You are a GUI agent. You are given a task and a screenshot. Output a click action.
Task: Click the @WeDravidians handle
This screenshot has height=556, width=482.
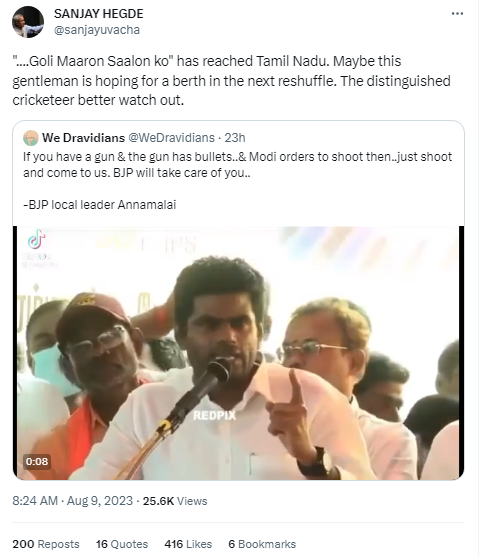pyautogui.click(x=171, y=138)
